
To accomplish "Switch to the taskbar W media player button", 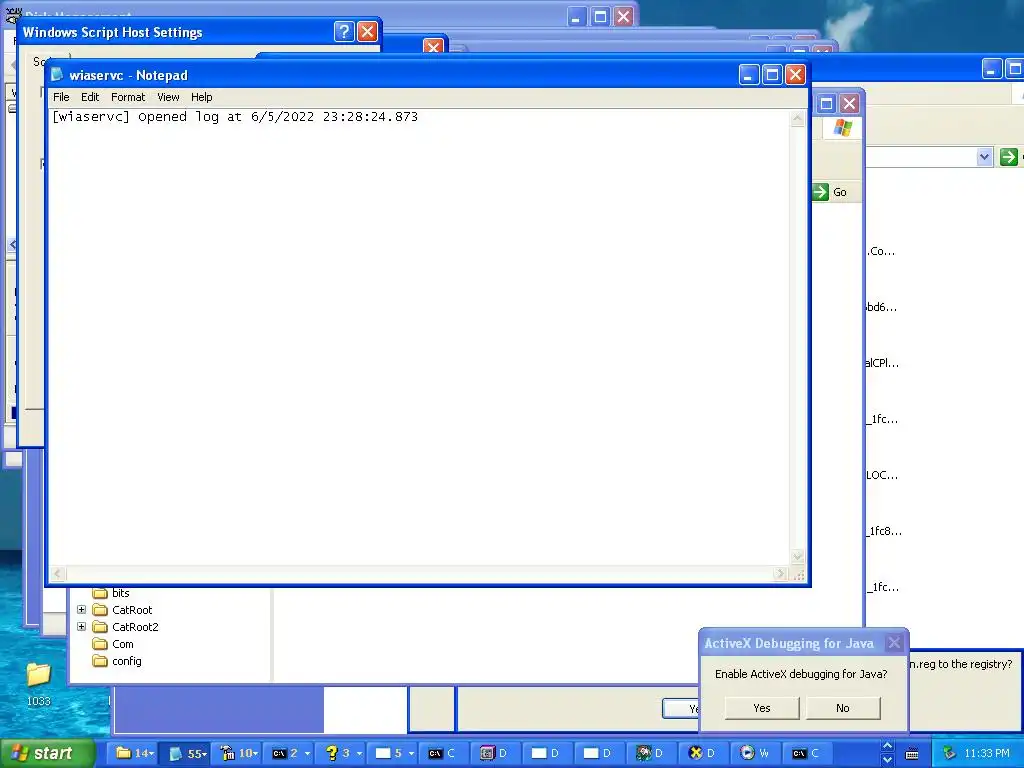I will pos(754,754).
